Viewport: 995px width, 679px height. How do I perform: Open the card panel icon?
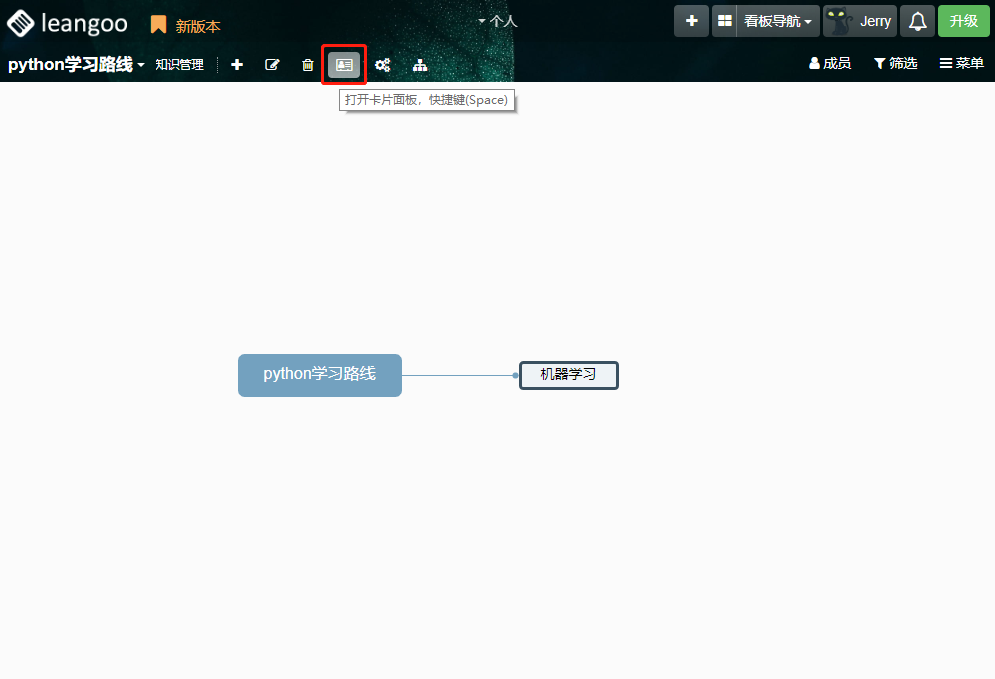(x=344, y=65)
